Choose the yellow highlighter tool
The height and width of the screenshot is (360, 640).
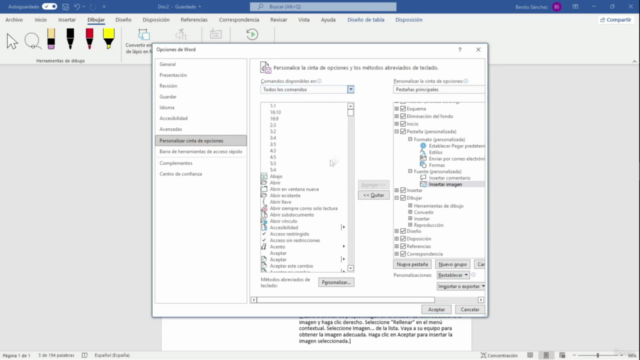pos(109,39)
